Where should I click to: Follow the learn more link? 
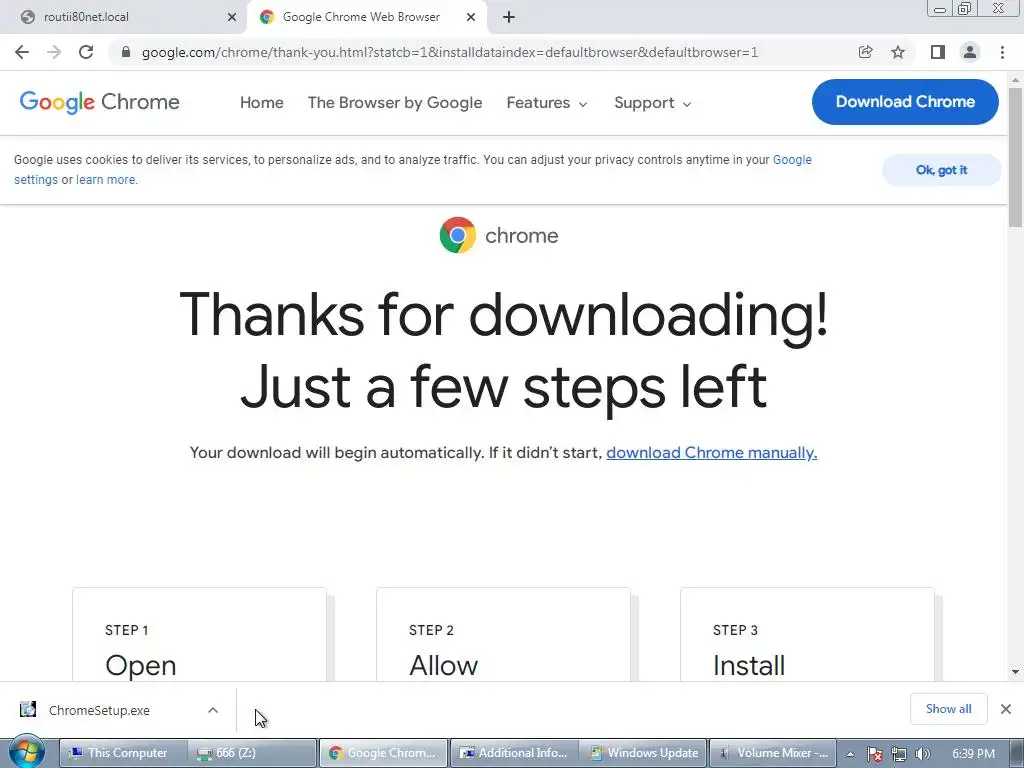tap(106, 180)
